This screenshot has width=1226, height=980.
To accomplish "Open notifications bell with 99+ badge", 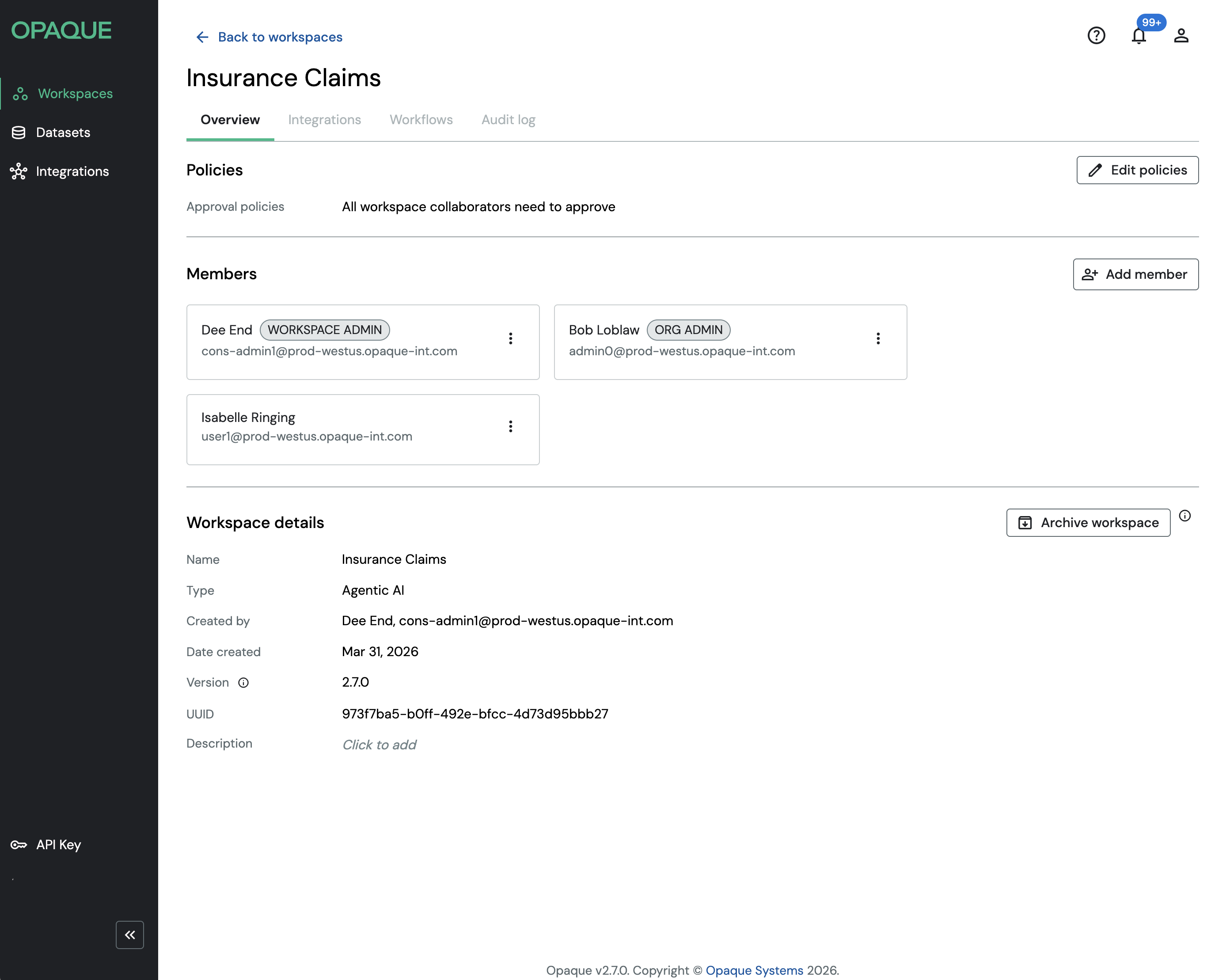I will (x=1139, y=36).
